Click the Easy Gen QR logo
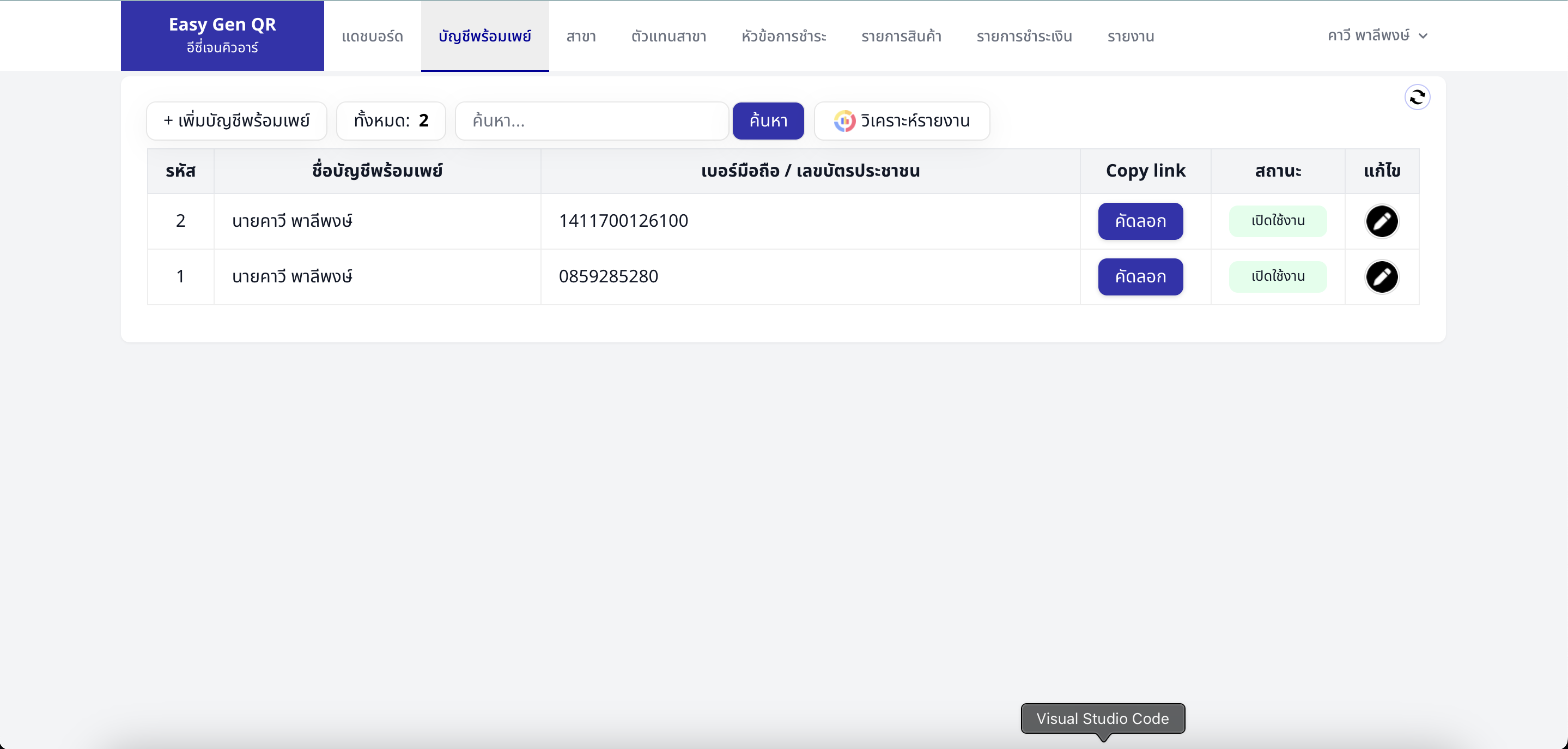 point(222,35)
